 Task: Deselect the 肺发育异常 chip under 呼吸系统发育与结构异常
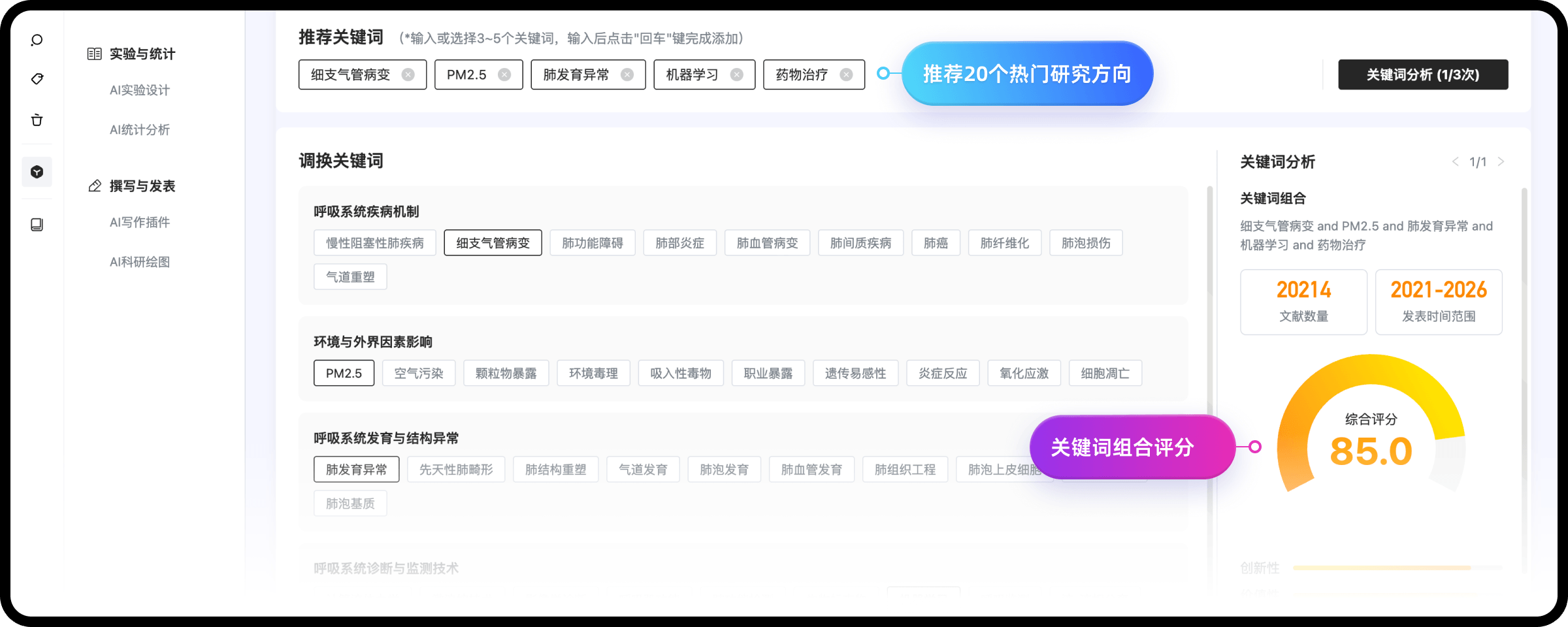coord(357,470)
